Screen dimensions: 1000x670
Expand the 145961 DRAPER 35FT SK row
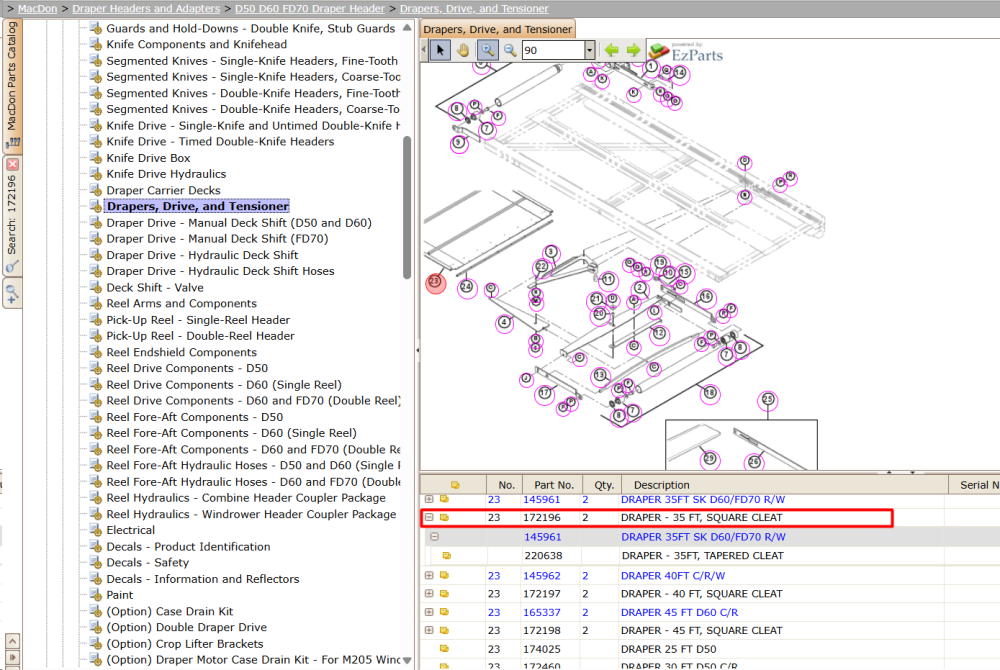(429, 499)
